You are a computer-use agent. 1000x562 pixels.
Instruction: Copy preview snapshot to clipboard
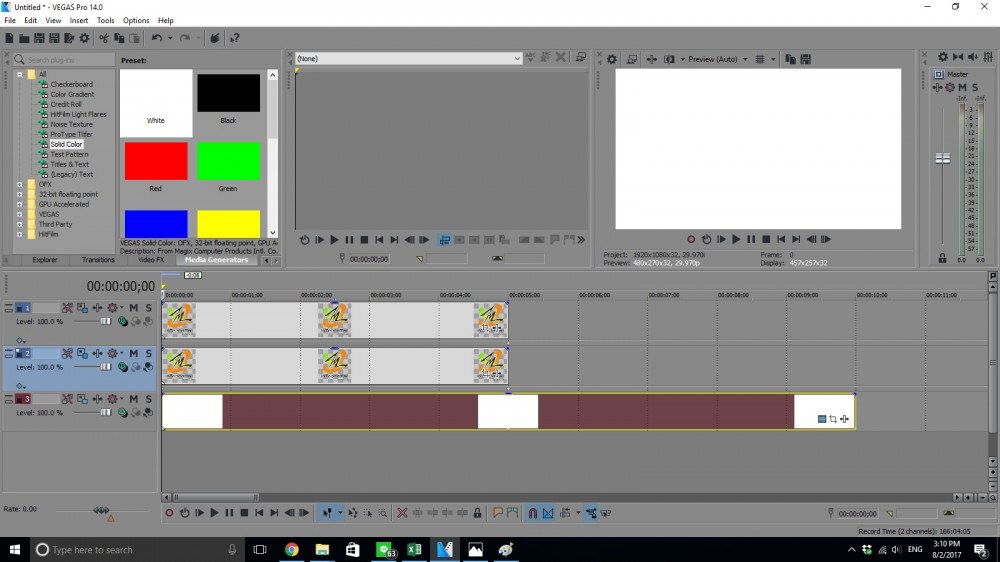(x=790, y=59)
